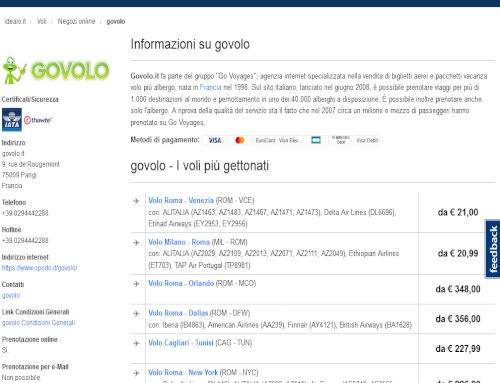Open Volo Roma - New York link

point(183,372)
